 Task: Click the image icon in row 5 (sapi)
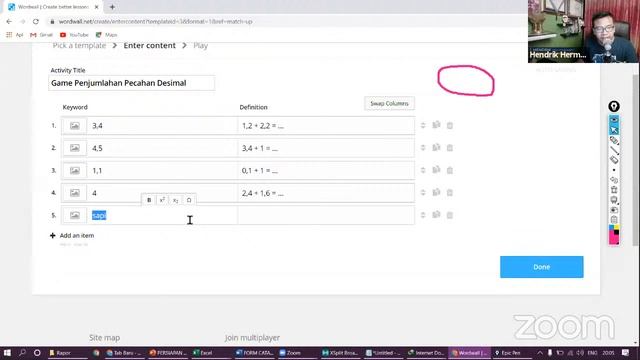(x=75, y=215)
